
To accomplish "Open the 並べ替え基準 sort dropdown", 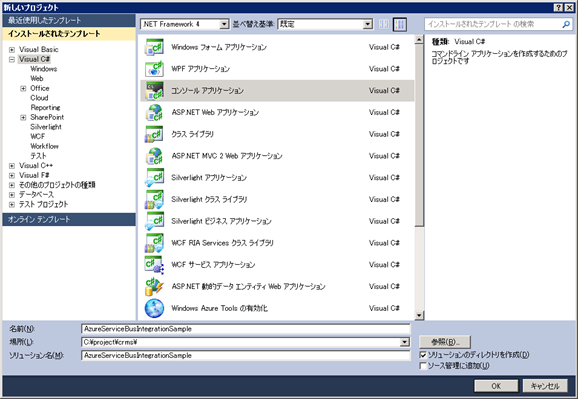I will click(x=367, y=24).
